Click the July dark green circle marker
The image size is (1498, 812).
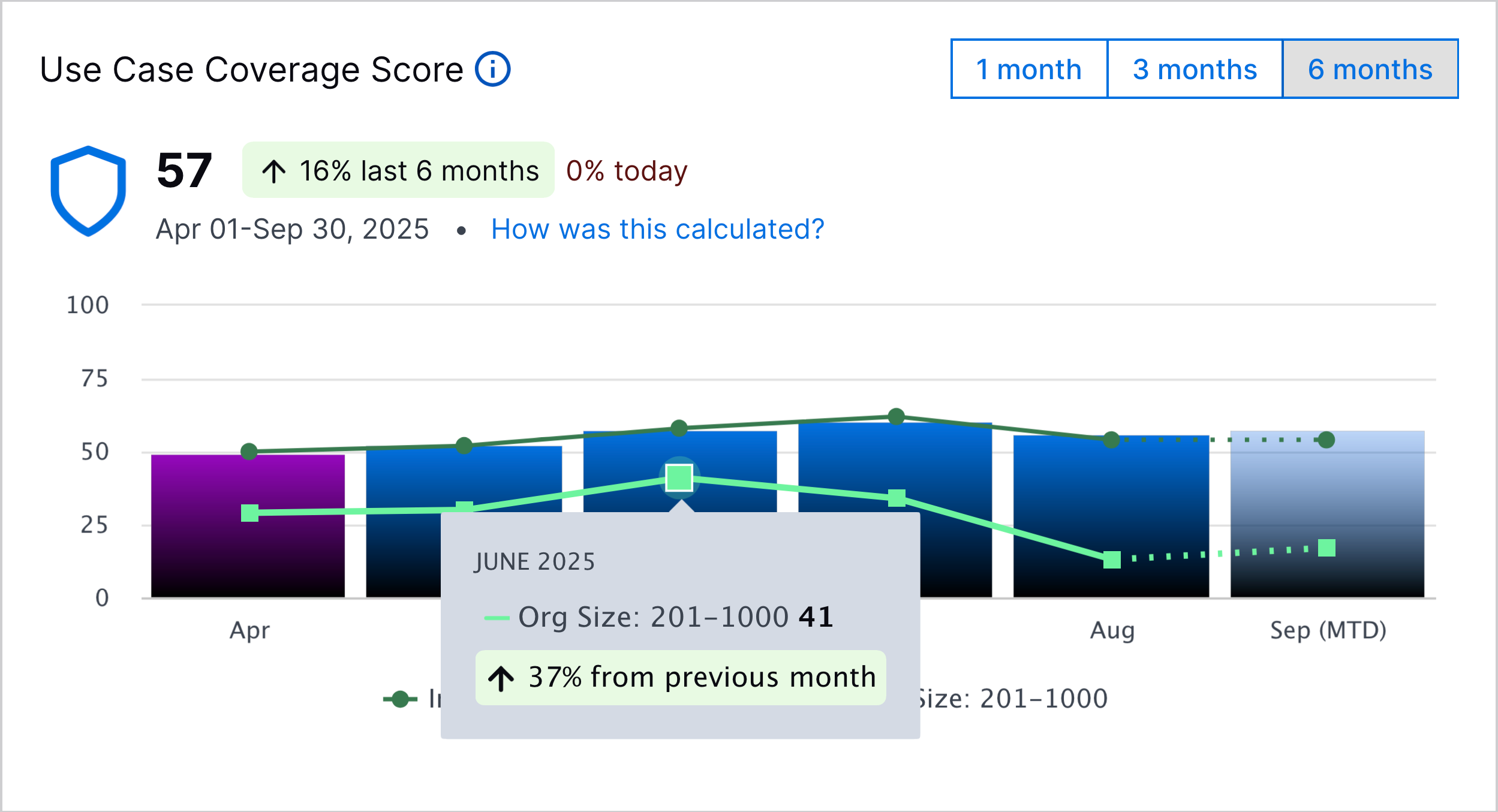click(x=896, y=416)
